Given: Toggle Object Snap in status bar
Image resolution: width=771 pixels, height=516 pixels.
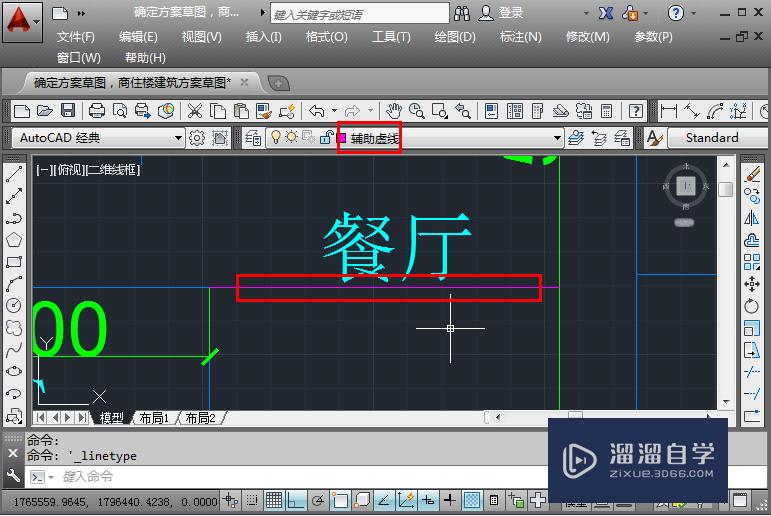Looking at the screenshot, I should pos(340,500).
